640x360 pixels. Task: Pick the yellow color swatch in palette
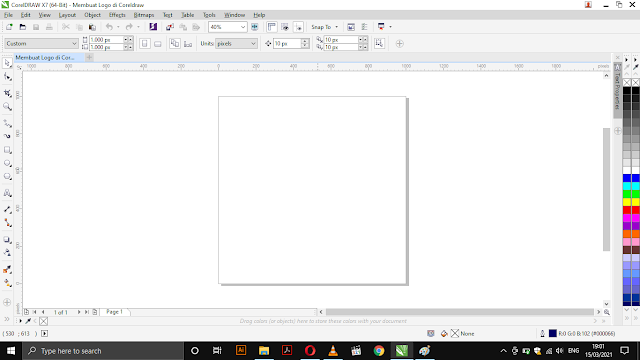coord(627,202)
